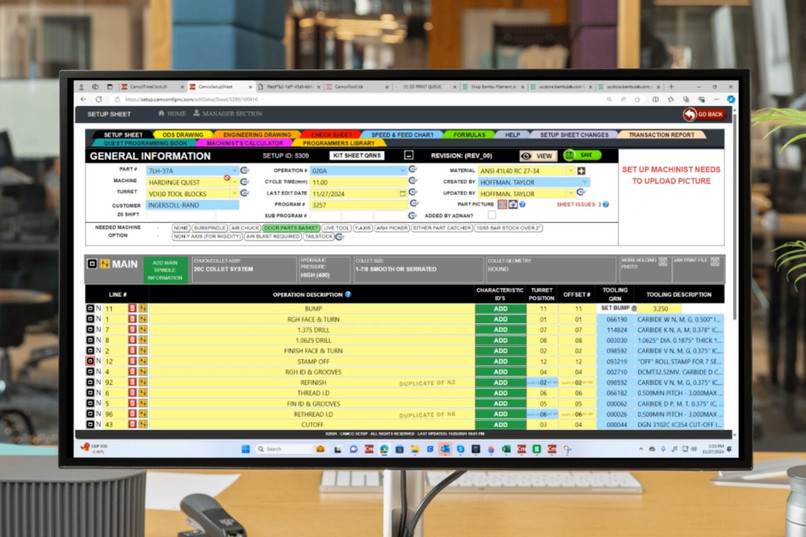The width and height of the screenshot is (806, 537).
Task: Click the Kit Sheet QRNs button
Action: point(357,155)
